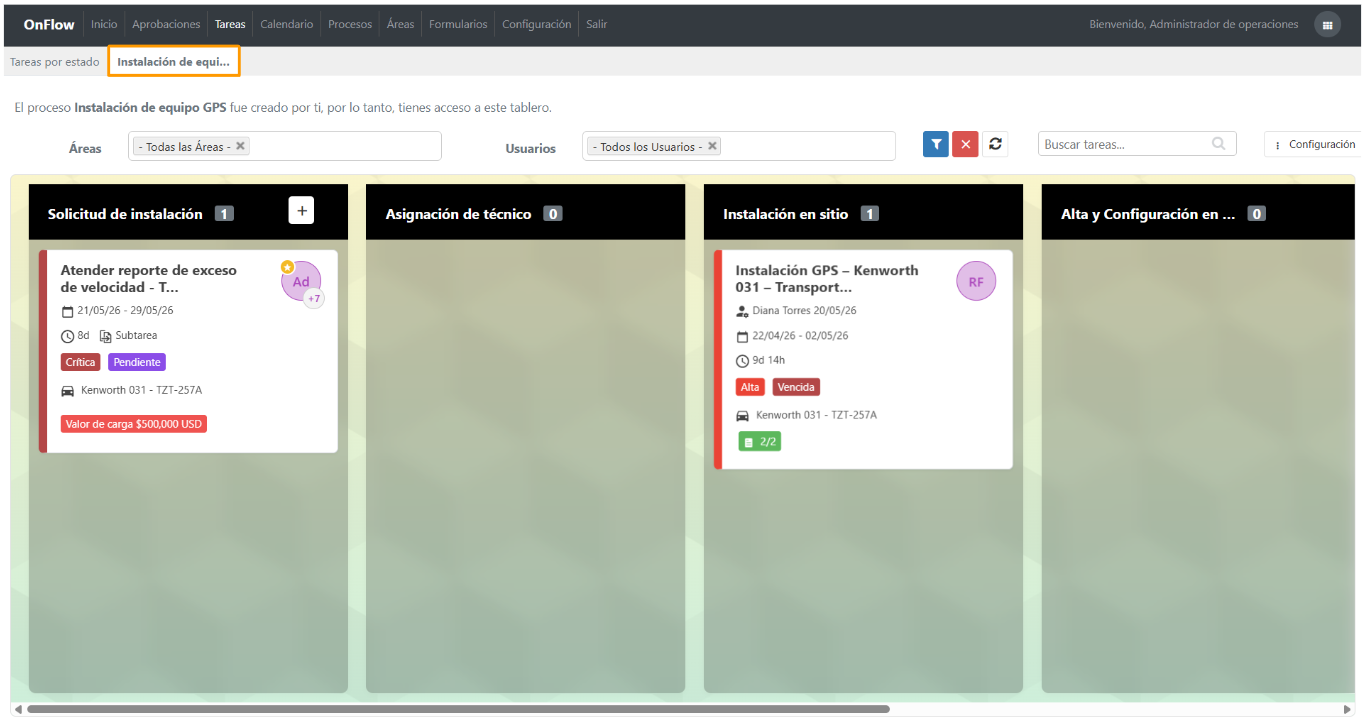Open Procesos in the top navigation
This screenshot has height=727, width=1365.
click(350, 24)
